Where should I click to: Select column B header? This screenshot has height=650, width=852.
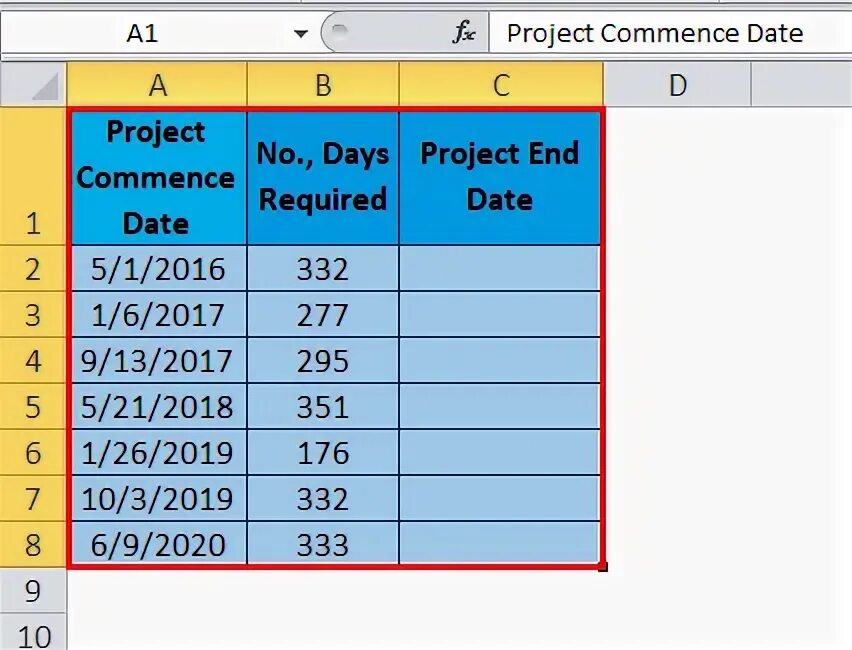(x=323, y=85)
